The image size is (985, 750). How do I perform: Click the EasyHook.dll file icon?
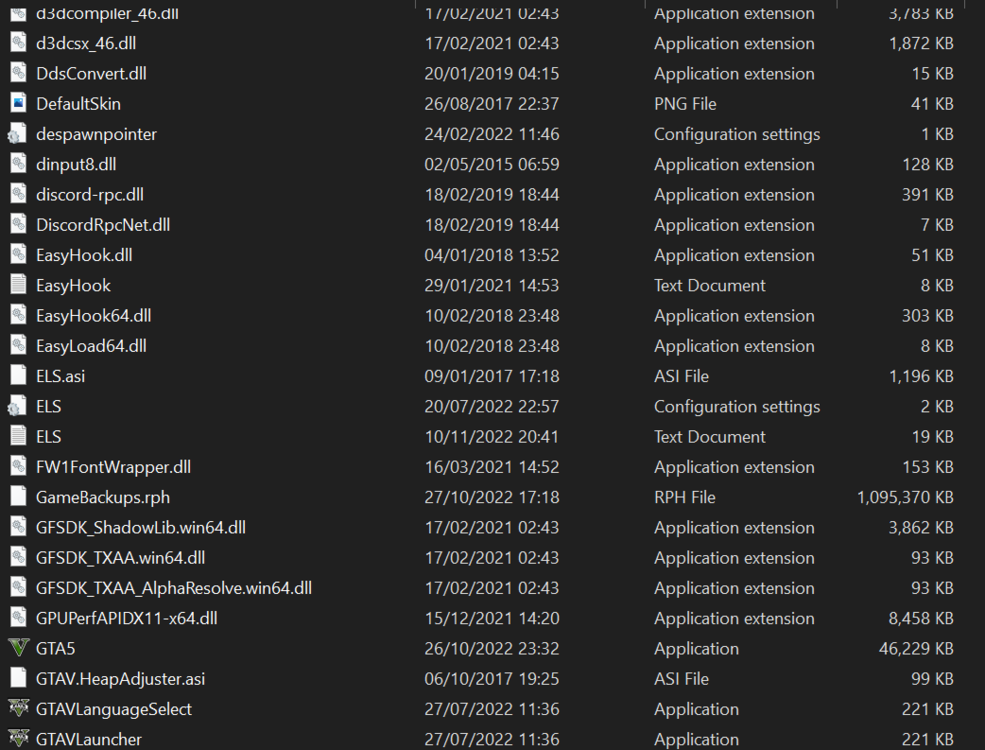coord(18,254)
